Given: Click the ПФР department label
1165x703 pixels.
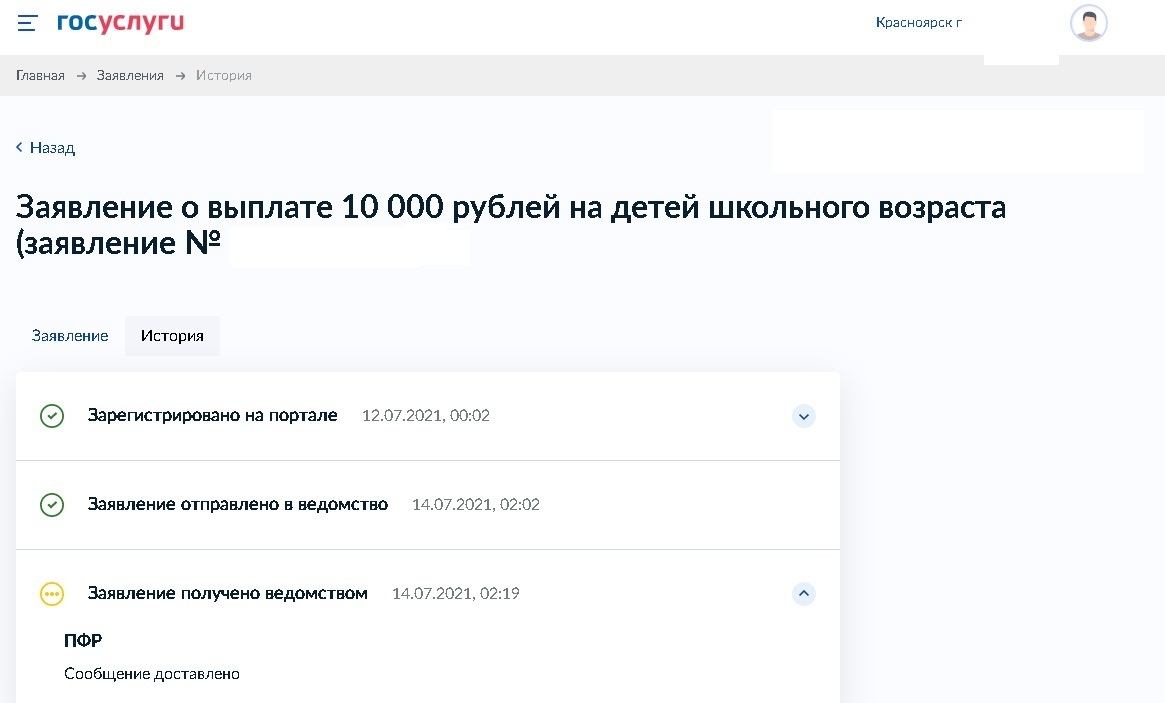Looking at the screenshot, I should [x=83, y=641].
